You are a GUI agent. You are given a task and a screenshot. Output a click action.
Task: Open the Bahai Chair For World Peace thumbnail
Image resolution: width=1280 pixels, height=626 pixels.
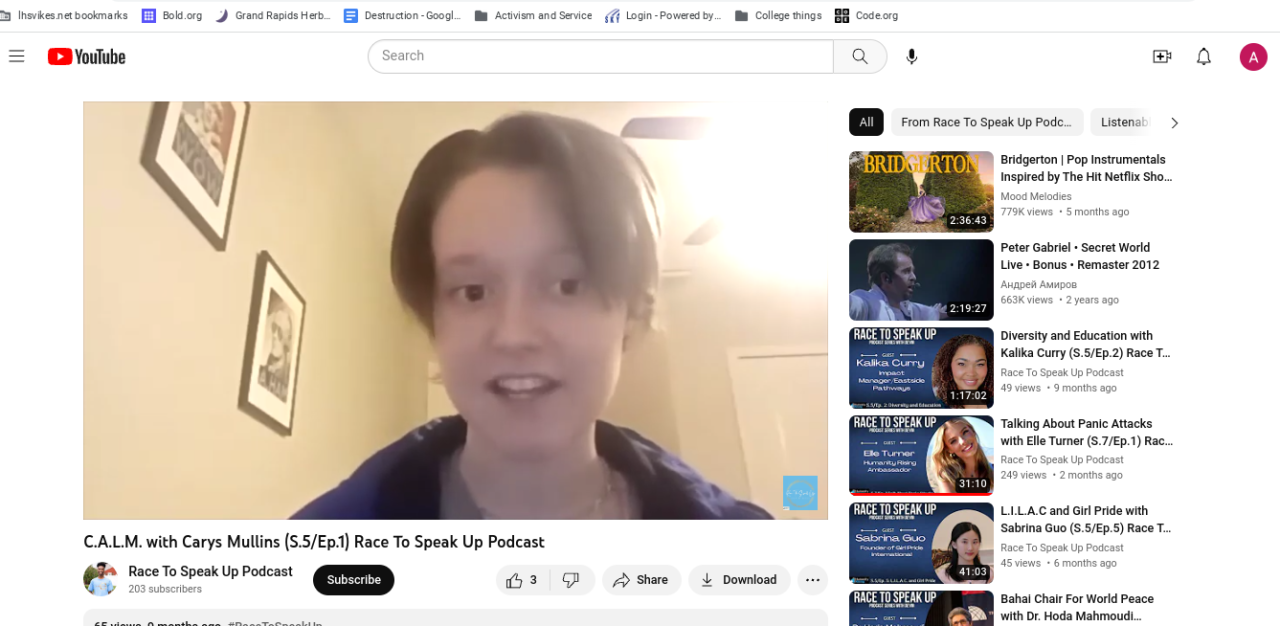(x=921, y=608)
